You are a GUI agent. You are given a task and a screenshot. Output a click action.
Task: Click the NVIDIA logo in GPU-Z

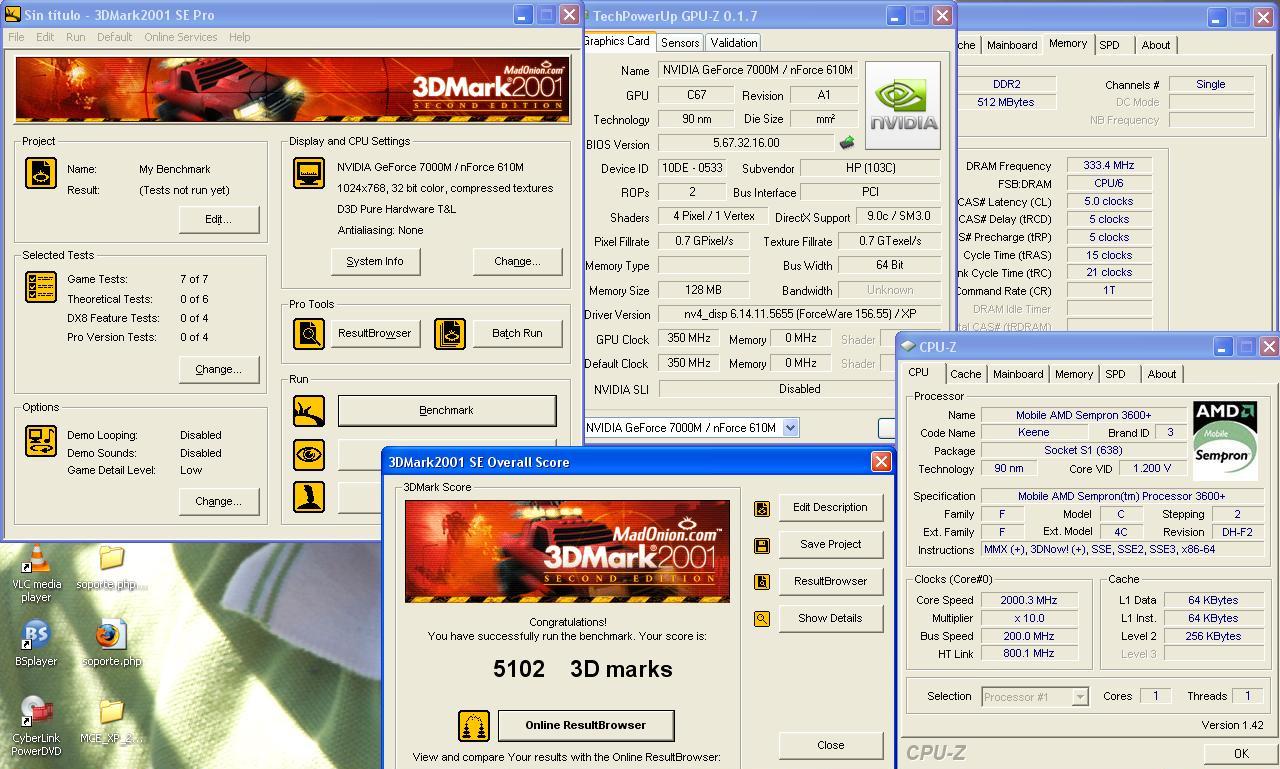[903, 105]
